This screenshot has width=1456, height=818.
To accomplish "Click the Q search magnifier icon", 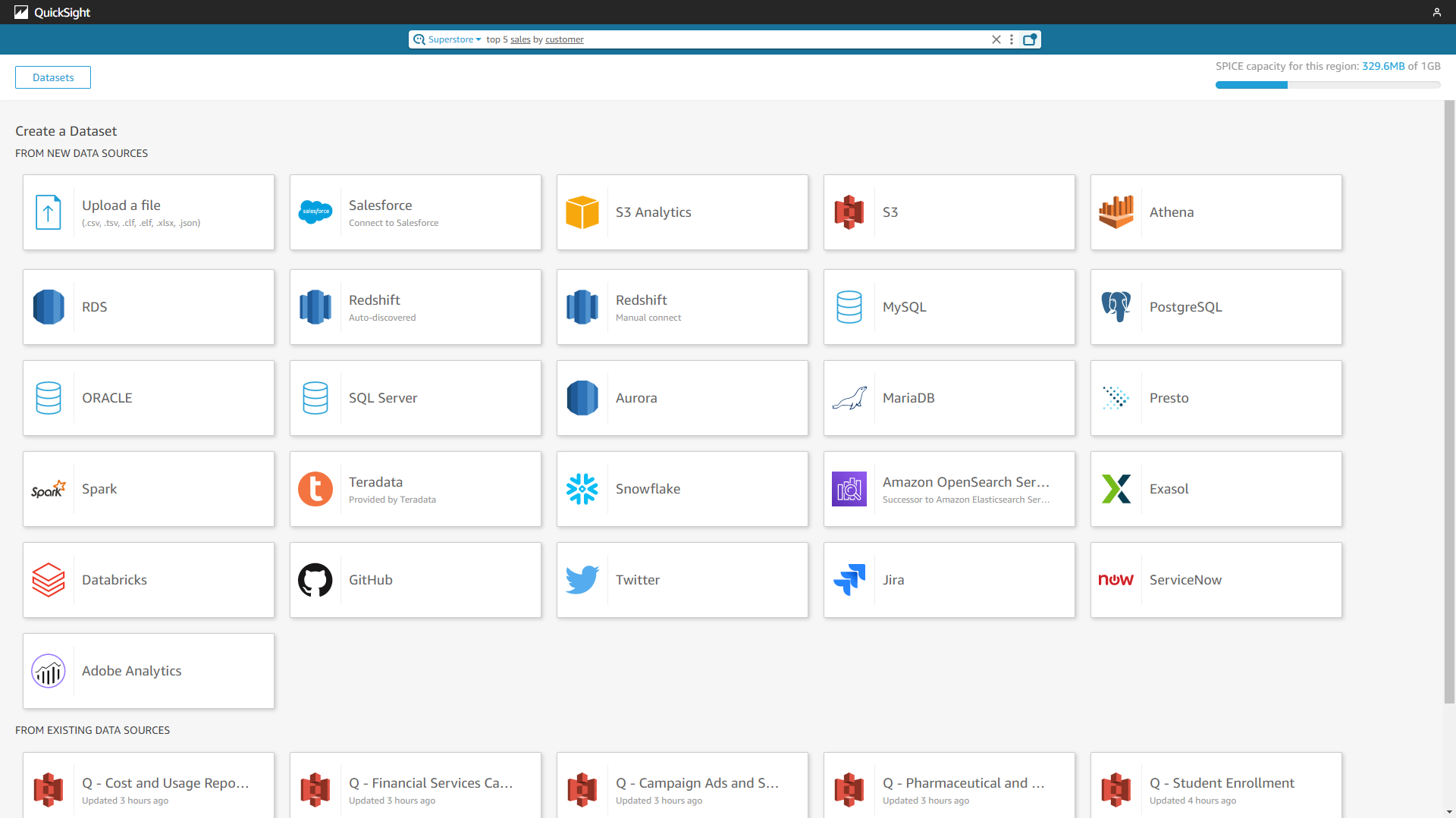I will click(x=419, y=39).
